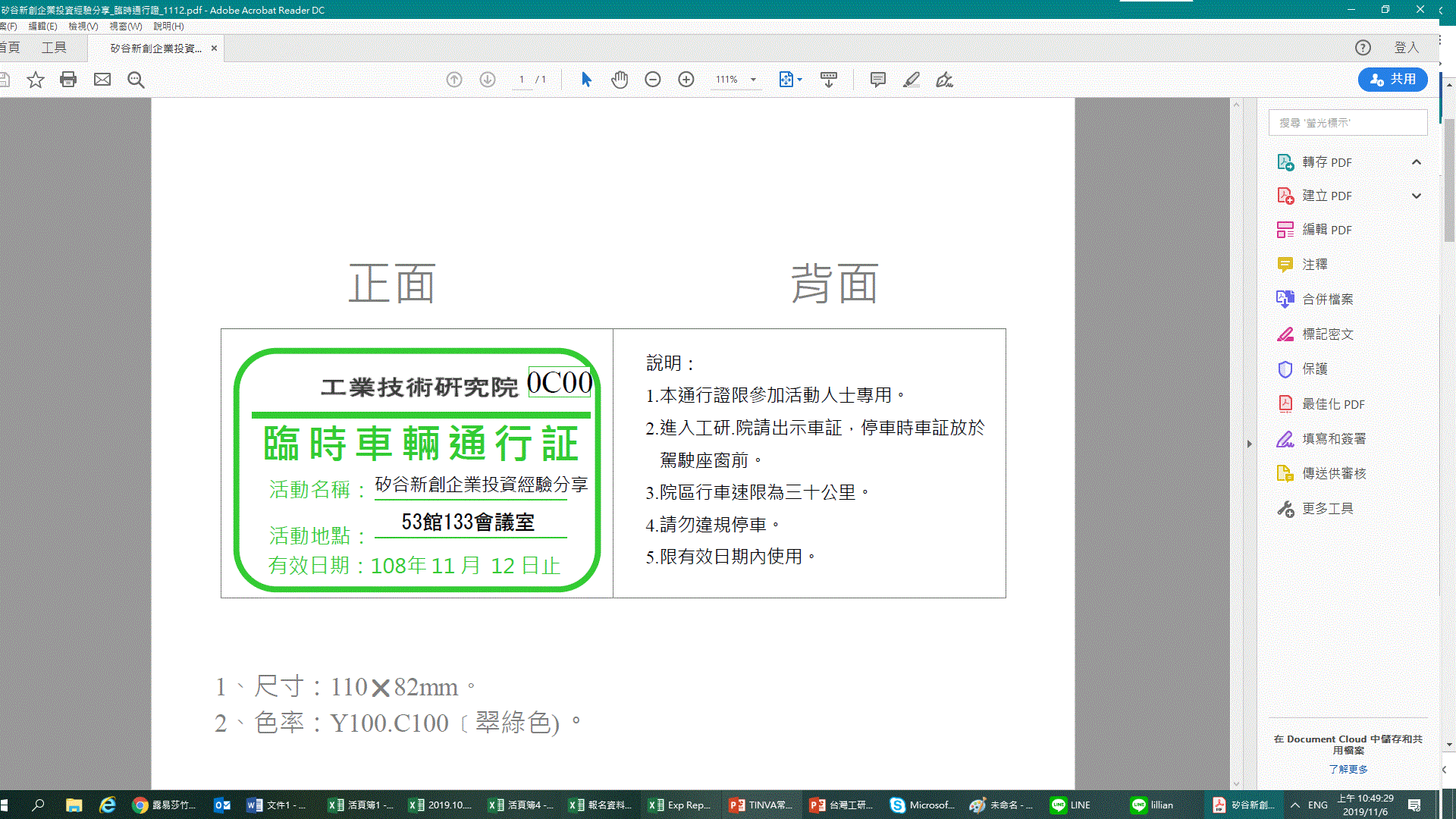1456x819 pixels.
Task: Go to previous page arrow
Action: [454, 80]
